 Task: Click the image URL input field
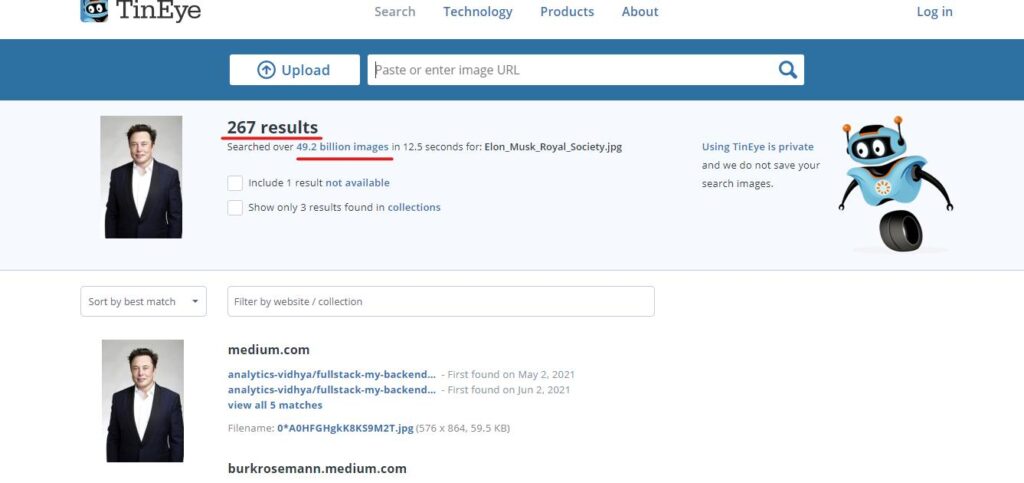point(570,70)
